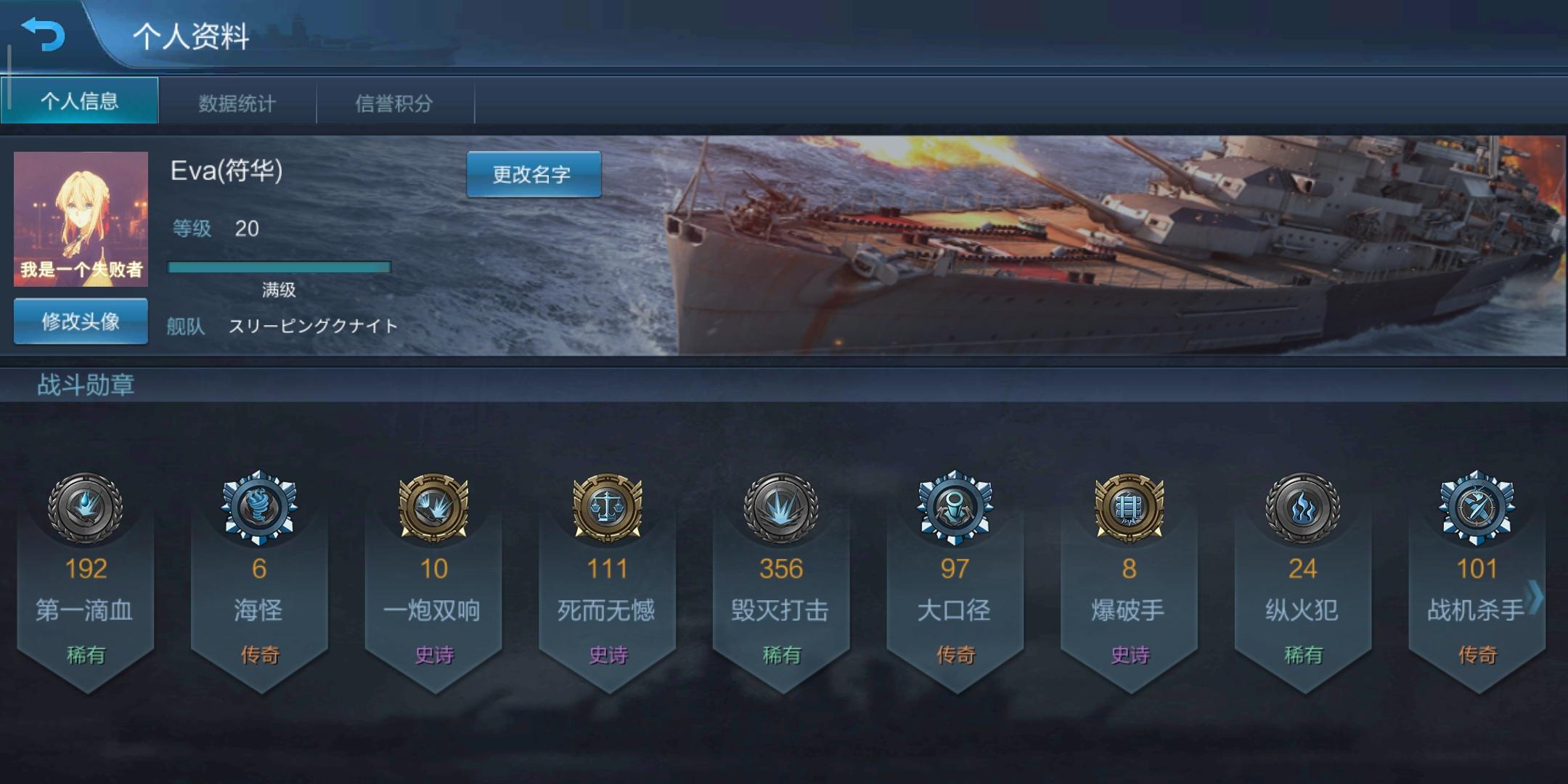Viewport: 1568px width, 784px height.
Task: Click the back arrow icon
Action: [44, 34]
